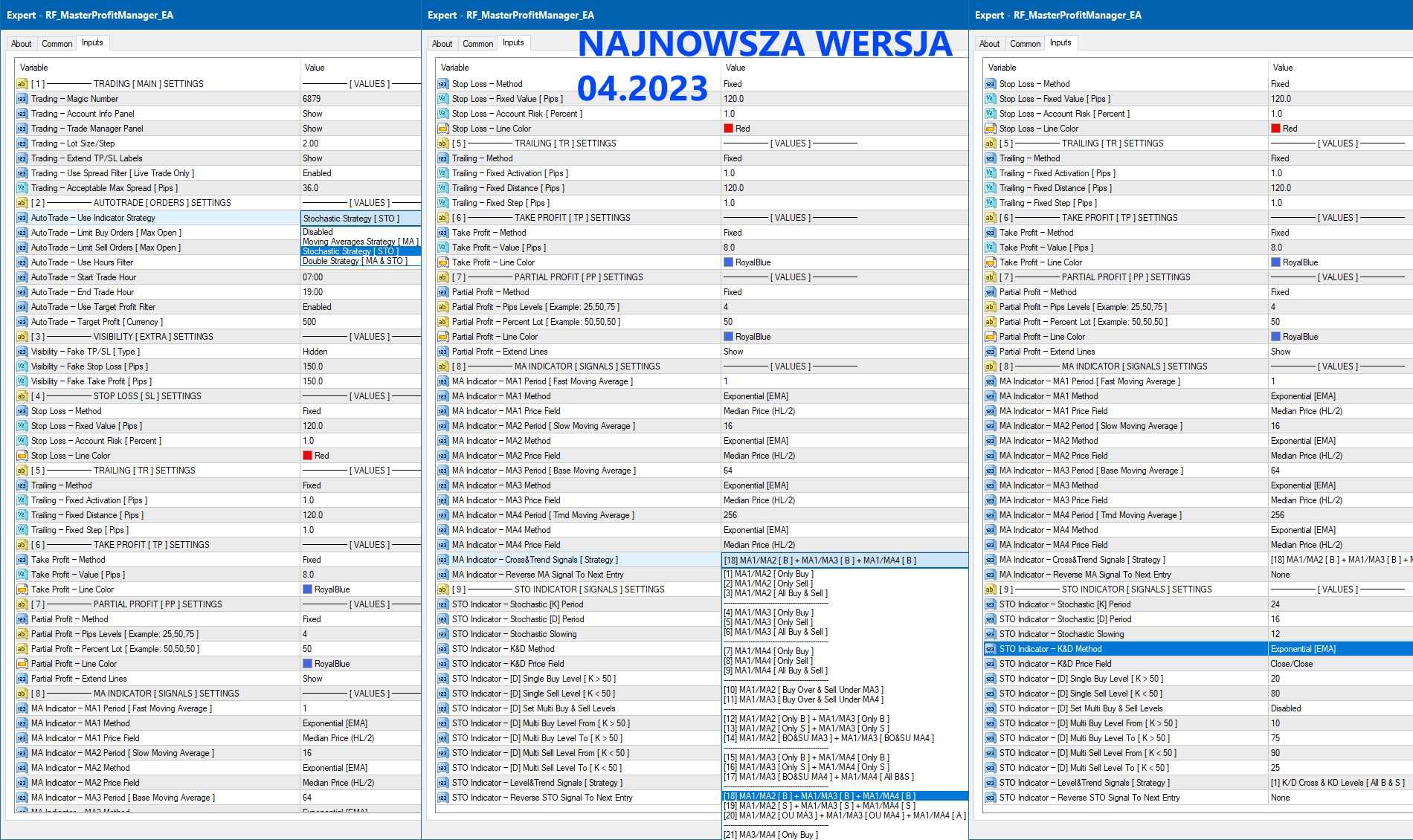The image size is (1413, 840).
Task: Click the section icon for [9] STO INDICATOR in middle window
Action: (442, 589)
